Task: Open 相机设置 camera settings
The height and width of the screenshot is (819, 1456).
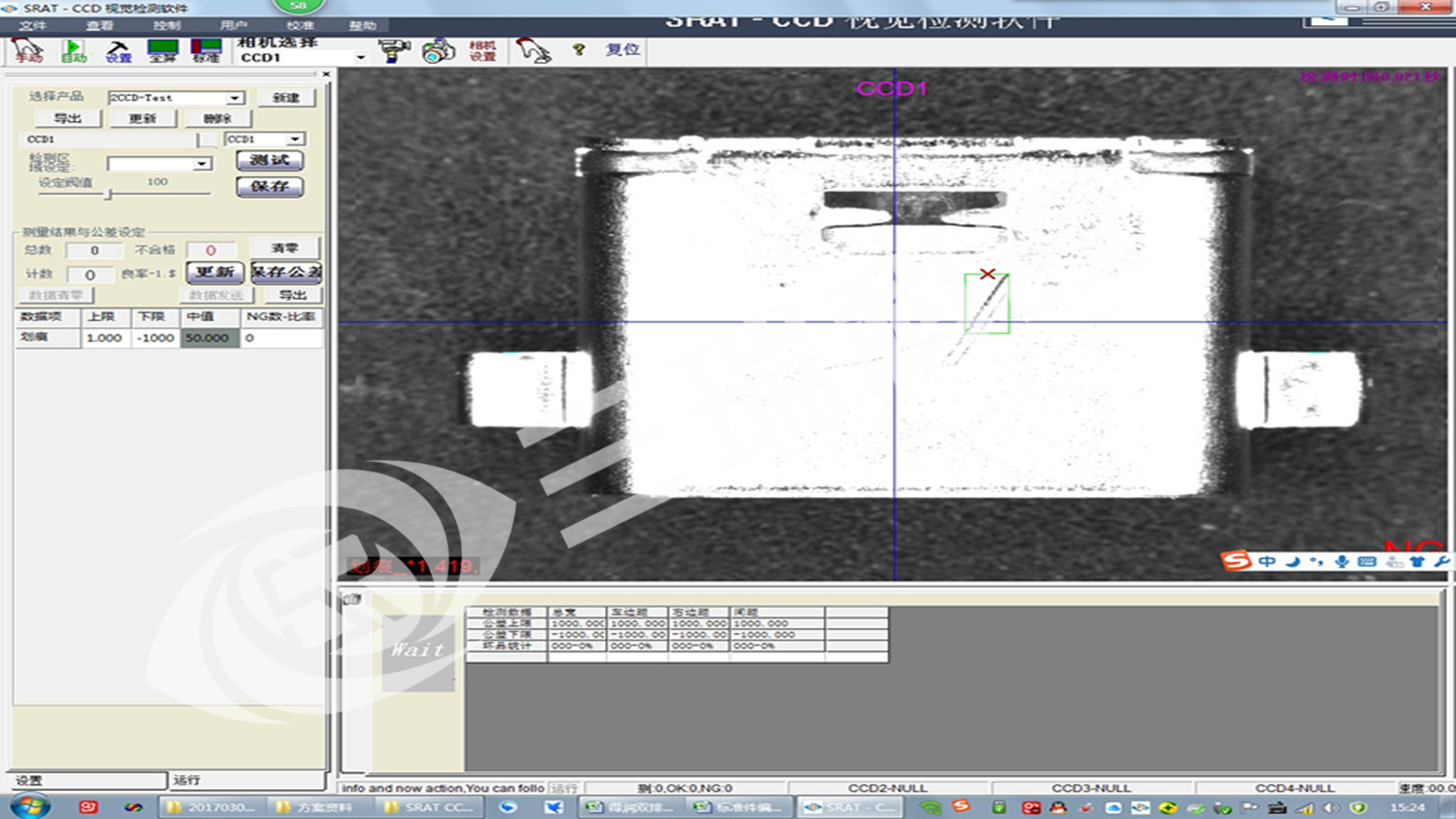Action: (482, 50)
